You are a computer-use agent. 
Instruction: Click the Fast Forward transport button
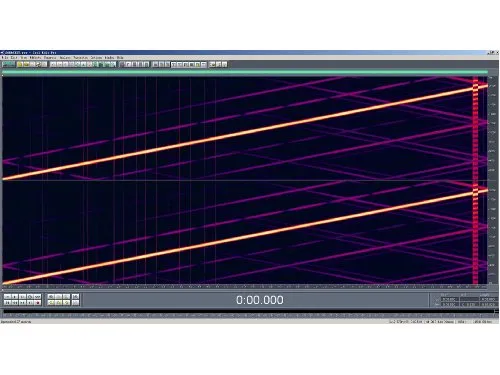coord(22,303)
